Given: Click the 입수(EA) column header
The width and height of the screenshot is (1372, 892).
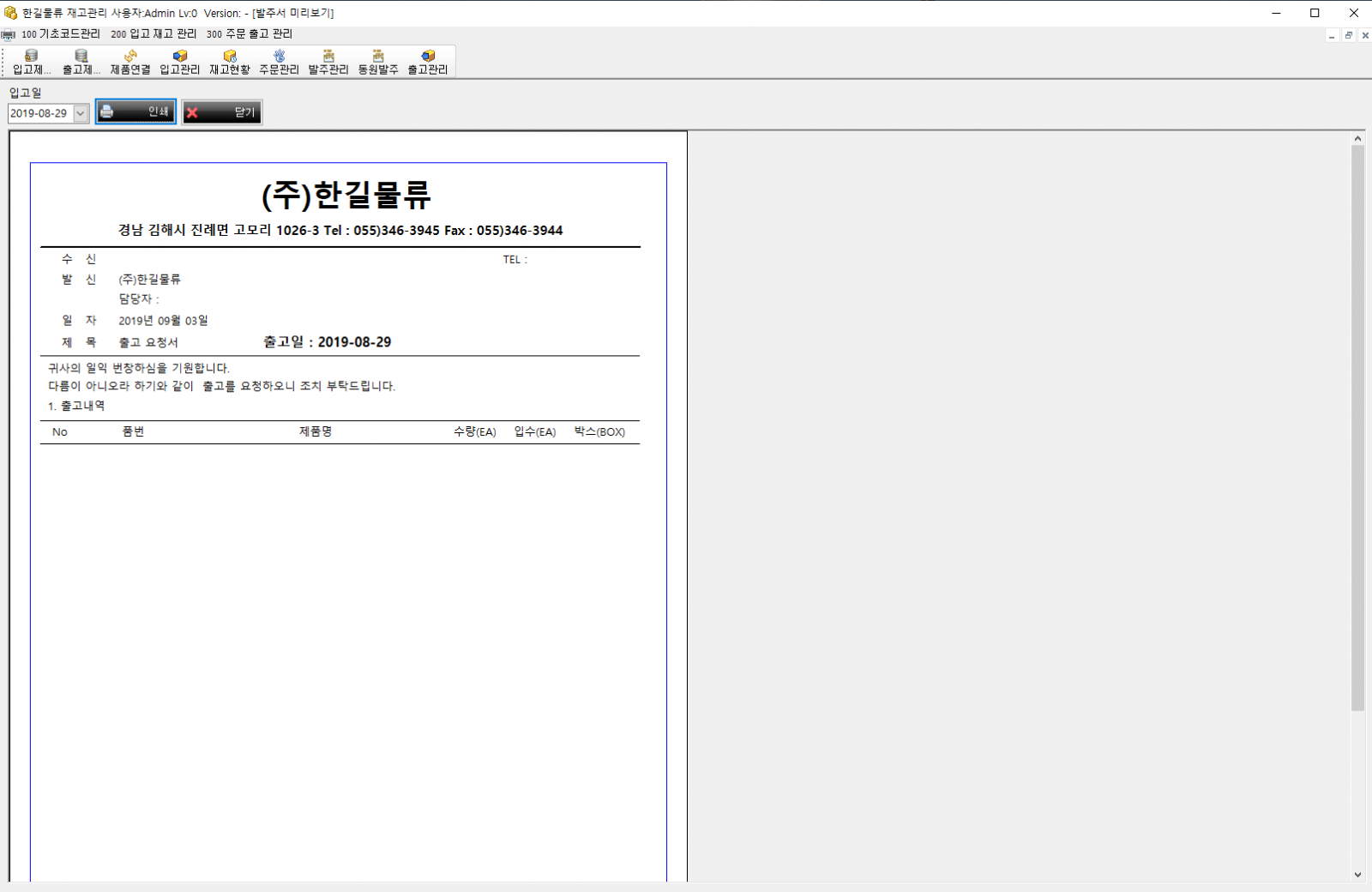Looking at the screenshot, I should click(x=535, y=431).
